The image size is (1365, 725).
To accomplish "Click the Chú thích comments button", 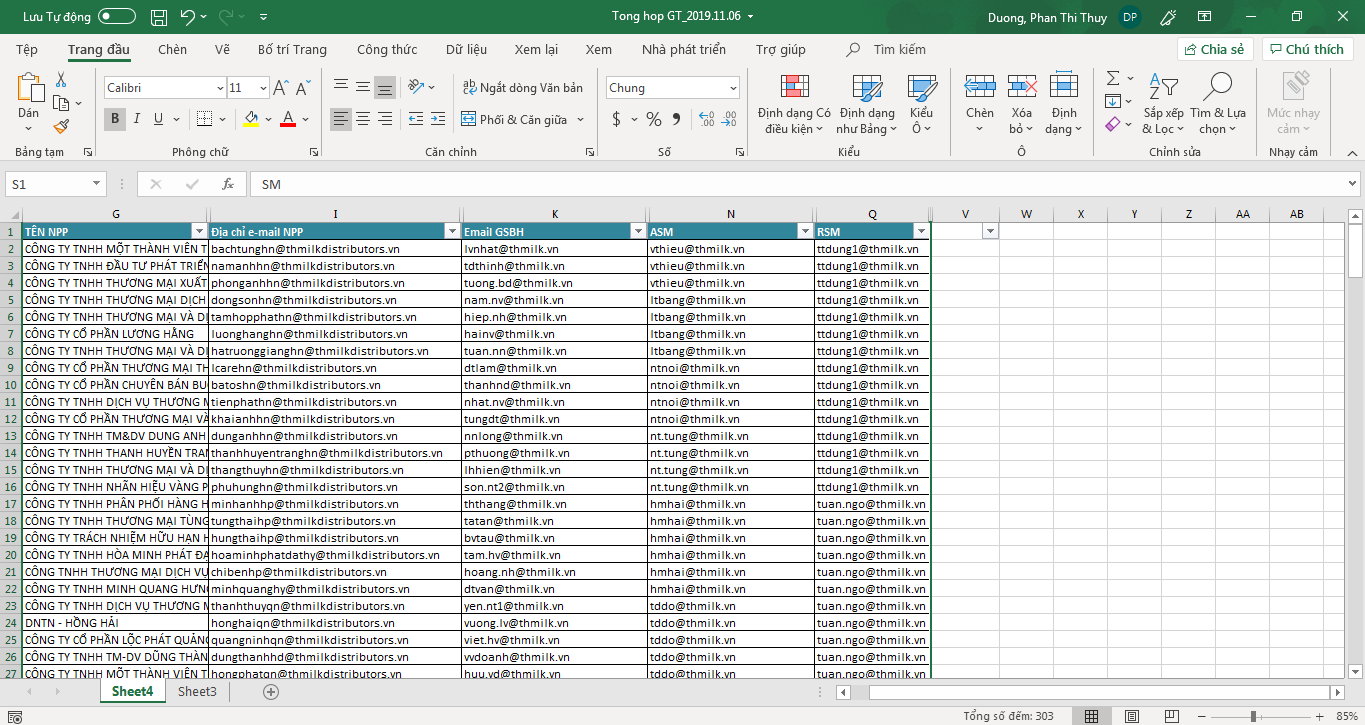I will (x=1307, y=49).
